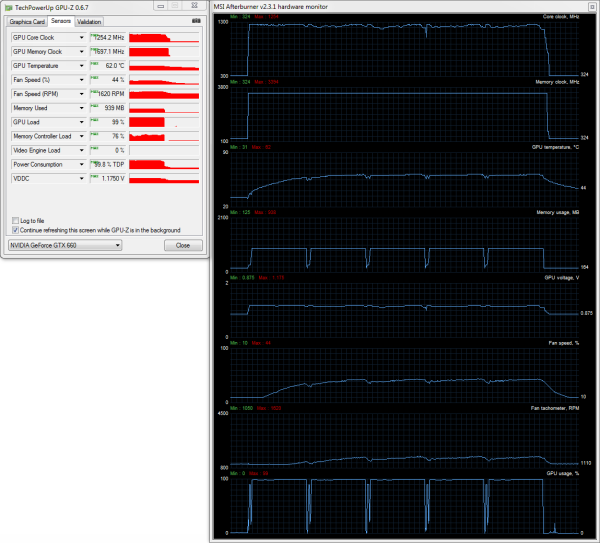Click the GPU Memory Clock value field
Screen dimensions: 600x543
coord(107,51)
